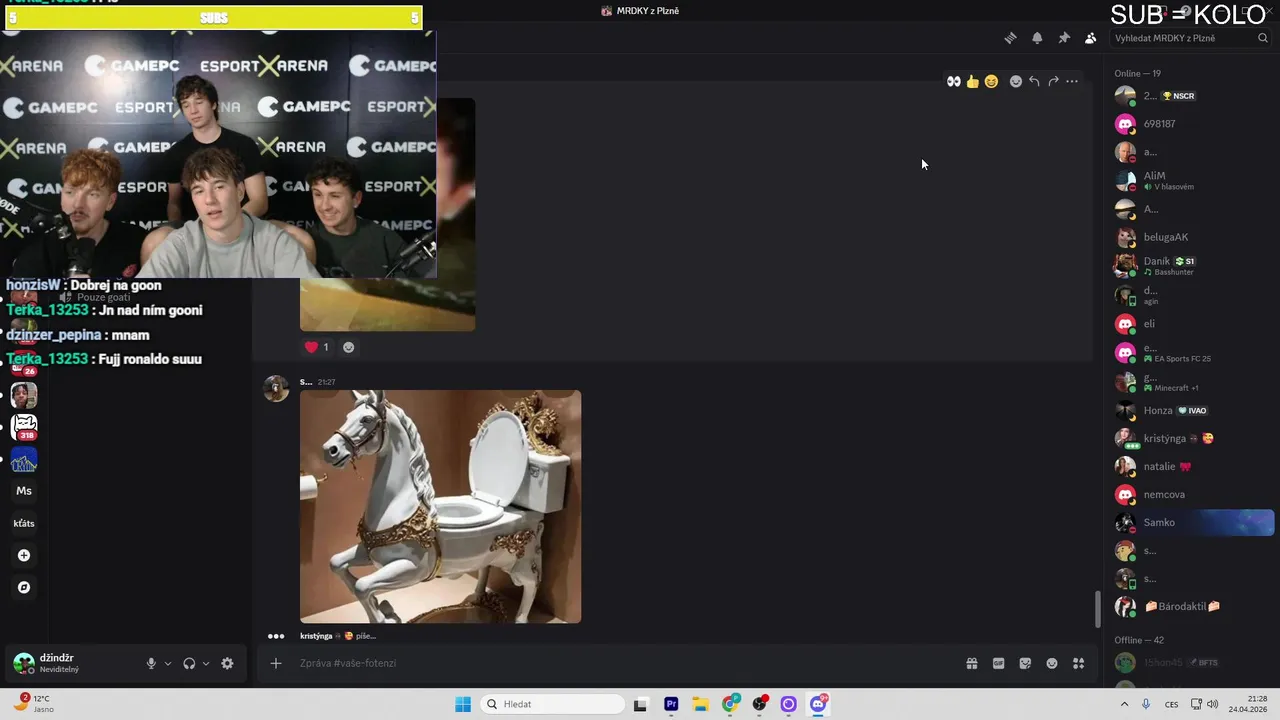Click the plus attachment button in the message bar

pos(276,663)
